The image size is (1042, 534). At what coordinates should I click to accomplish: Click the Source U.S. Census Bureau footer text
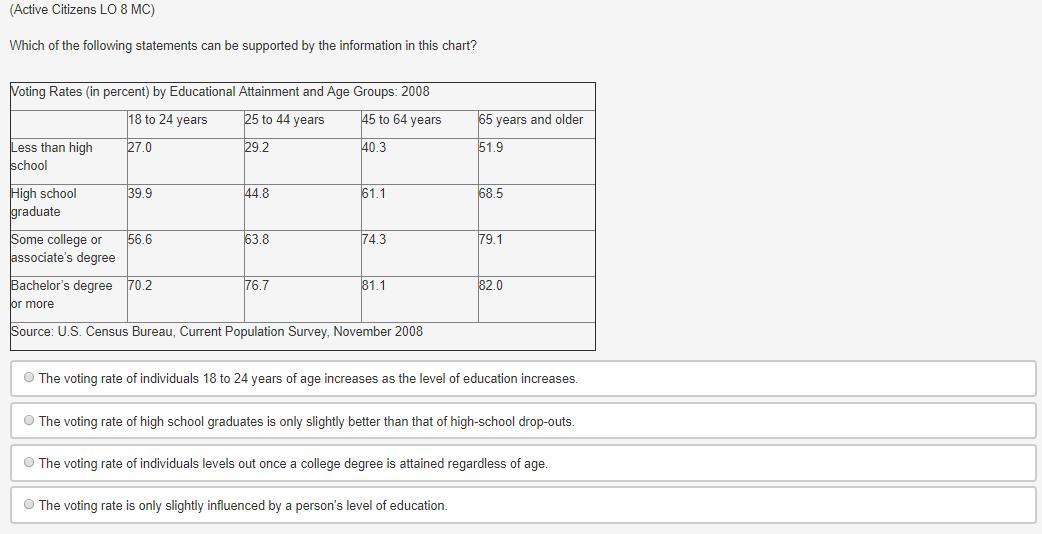point(217,331)
